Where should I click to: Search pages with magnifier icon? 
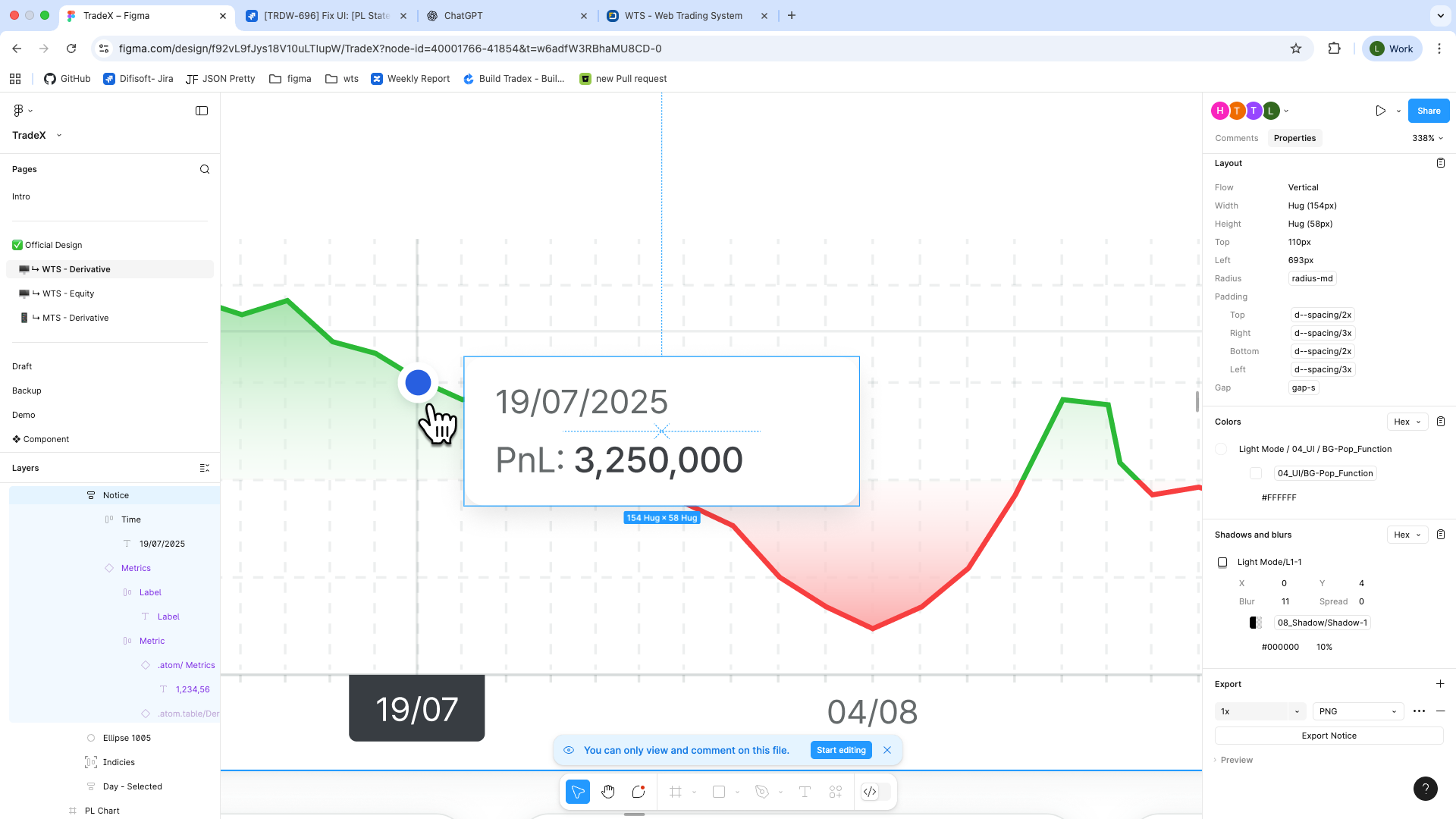(x=205, y=169)
